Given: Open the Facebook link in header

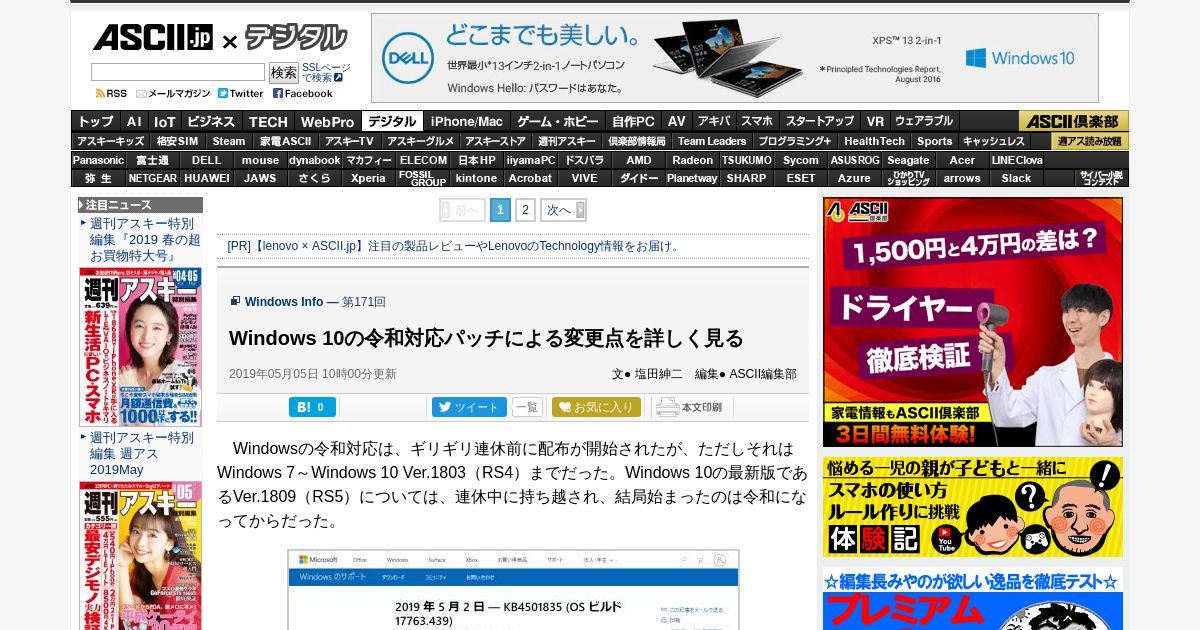Looking at the screenshot, I should (x=303, y=93).
